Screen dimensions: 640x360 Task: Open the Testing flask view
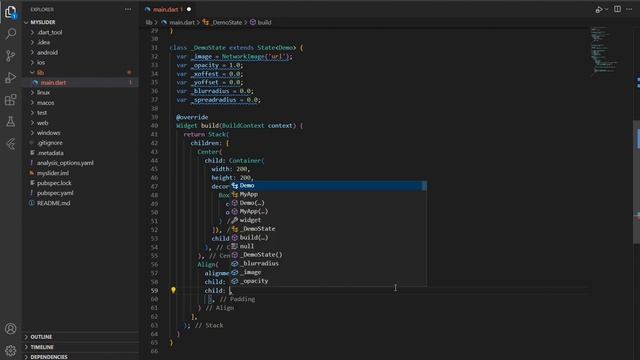pos(11,121)
